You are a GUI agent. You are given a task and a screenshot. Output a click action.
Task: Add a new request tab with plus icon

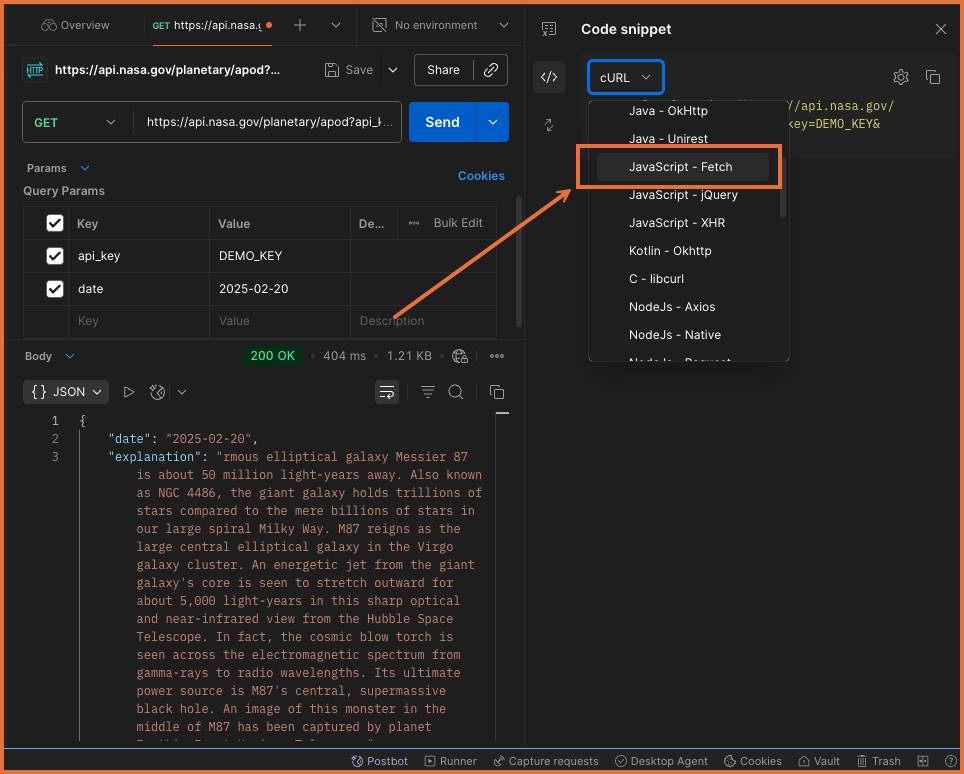pos(299,25)
